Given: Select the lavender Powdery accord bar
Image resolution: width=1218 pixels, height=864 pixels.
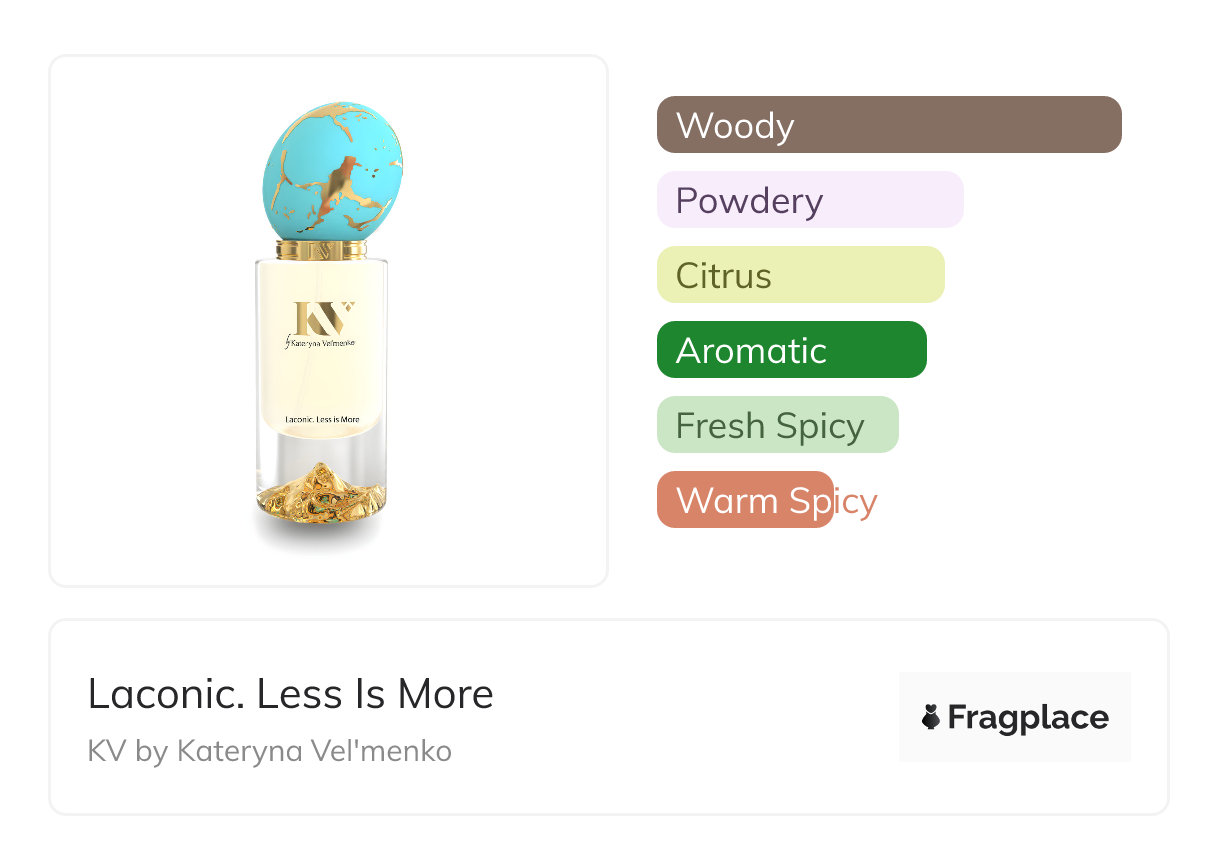Looking at the screenshot, I should coord(809,200).
